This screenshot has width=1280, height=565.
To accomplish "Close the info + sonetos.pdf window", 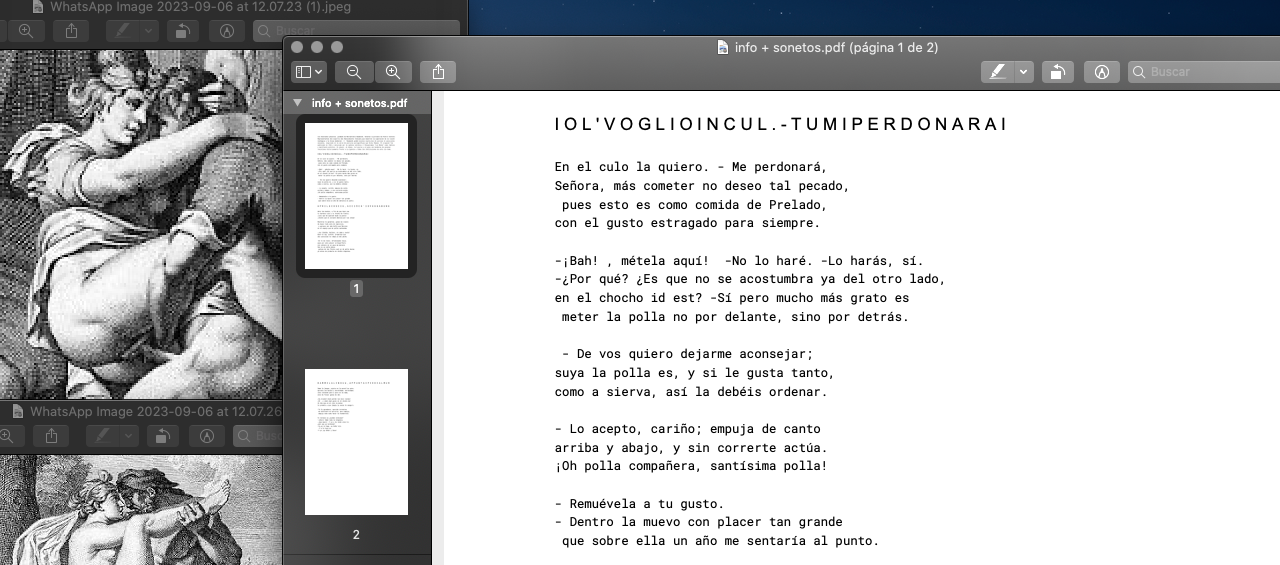I will pyautogui.click(x=297, y=47).
